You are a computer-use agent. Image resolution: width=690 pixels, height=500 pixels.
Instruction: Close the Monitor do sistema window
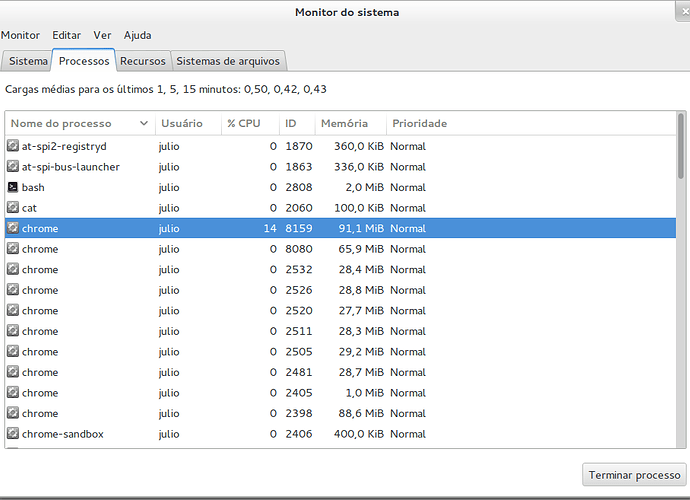click(x=683, y=11)
